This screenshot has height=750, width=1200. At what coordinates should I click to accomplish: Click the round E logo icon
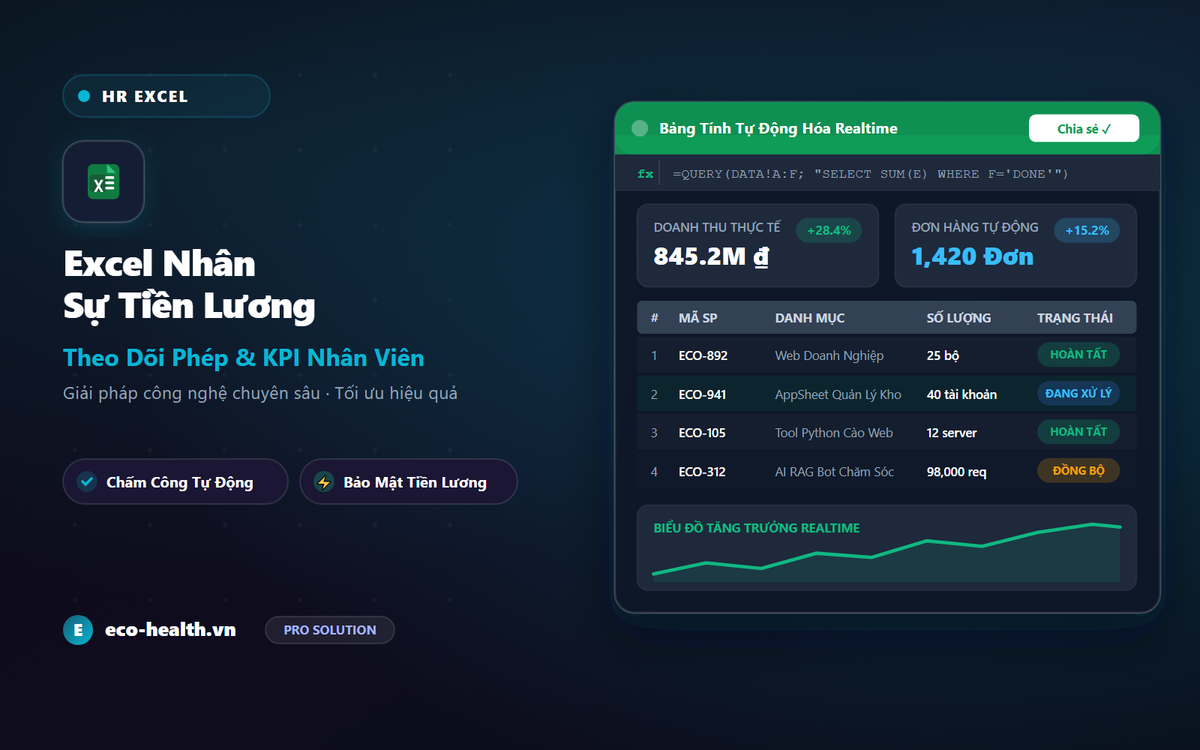point(77,630)
